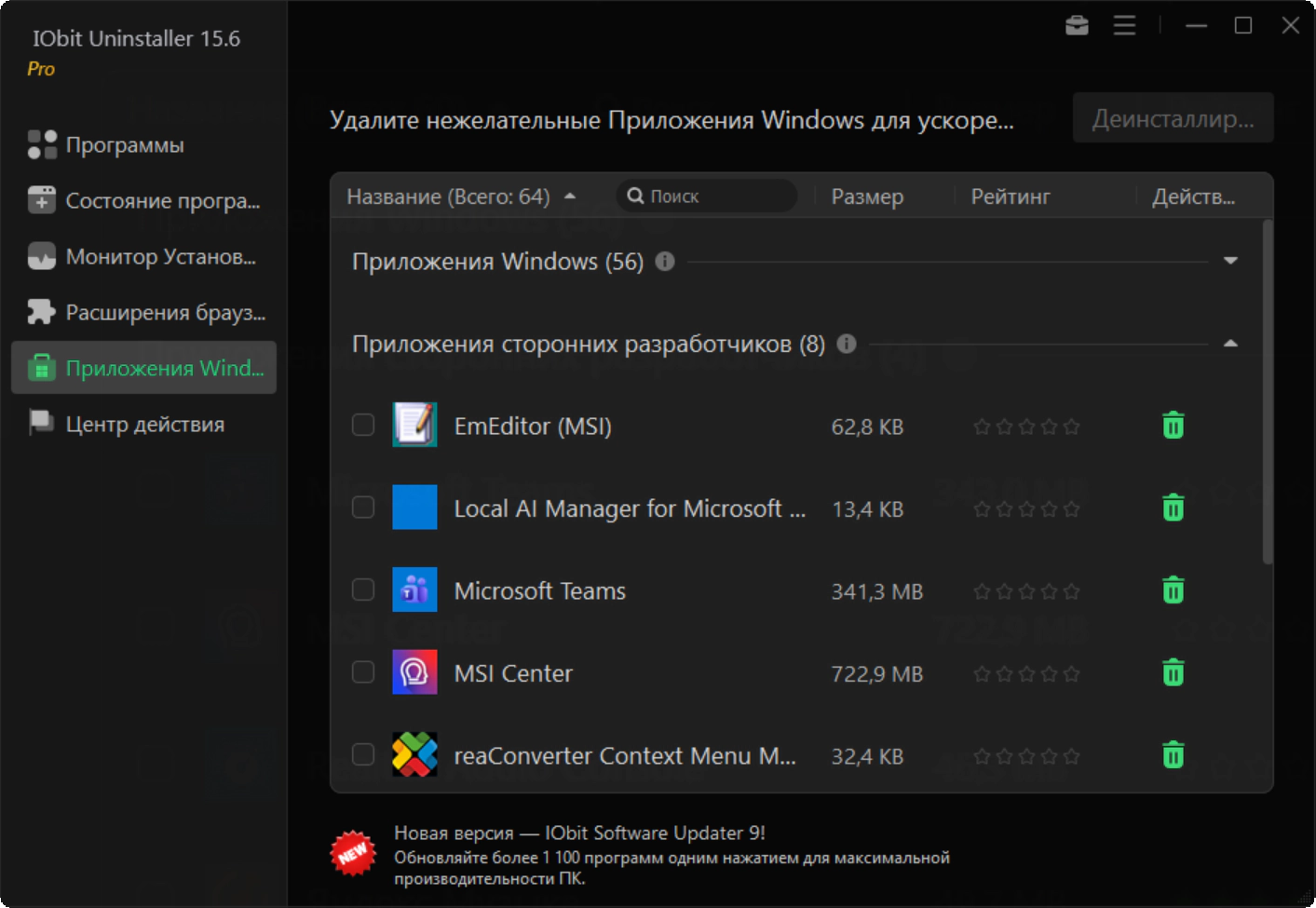The height and width of the screenshot is (908, 1316).
Task: Click the 722,9 MB size value
Action: click(x=876, y=673)
